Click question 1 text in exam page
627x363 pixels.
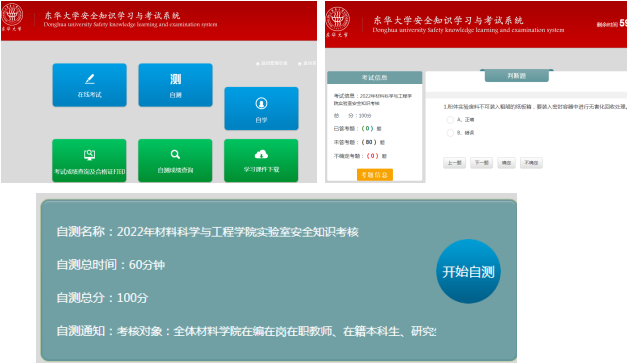click(535, 107)
